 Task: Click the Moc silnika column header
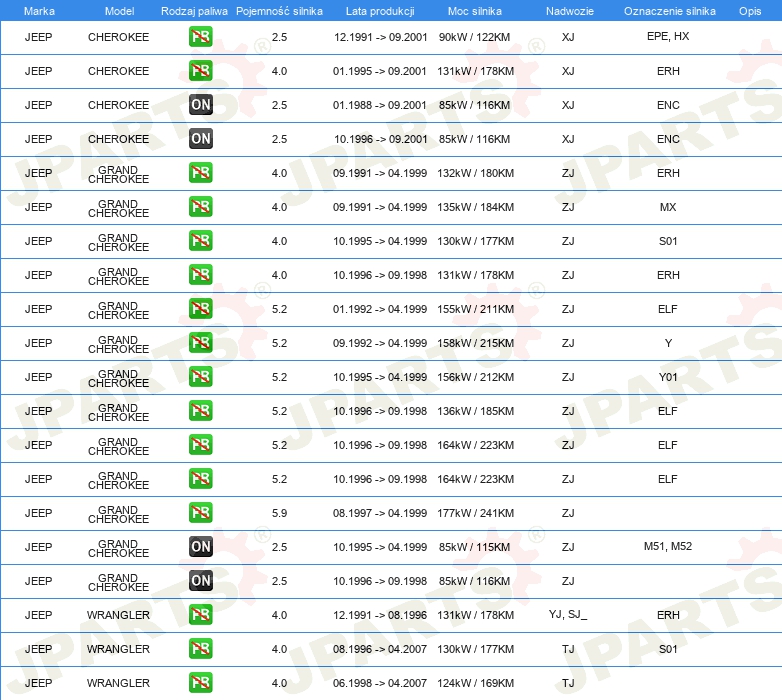[475, 11]
